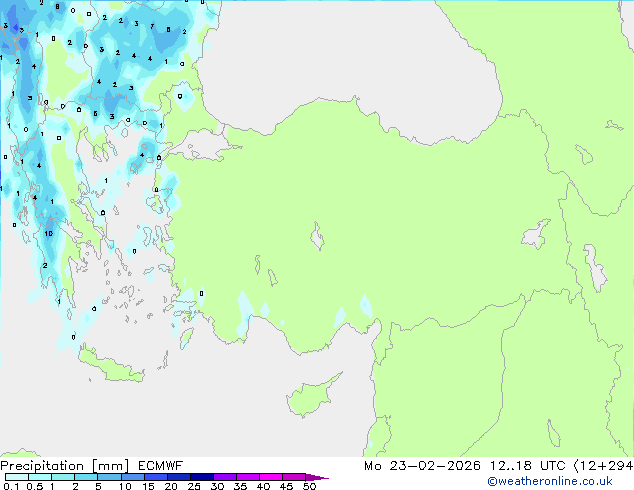The width and height of the screenshot is (634, 490).
Task: Pick the bright magenta 40–45 mm legend swatch
Action: pyautogui.click(x=271, y=477)
